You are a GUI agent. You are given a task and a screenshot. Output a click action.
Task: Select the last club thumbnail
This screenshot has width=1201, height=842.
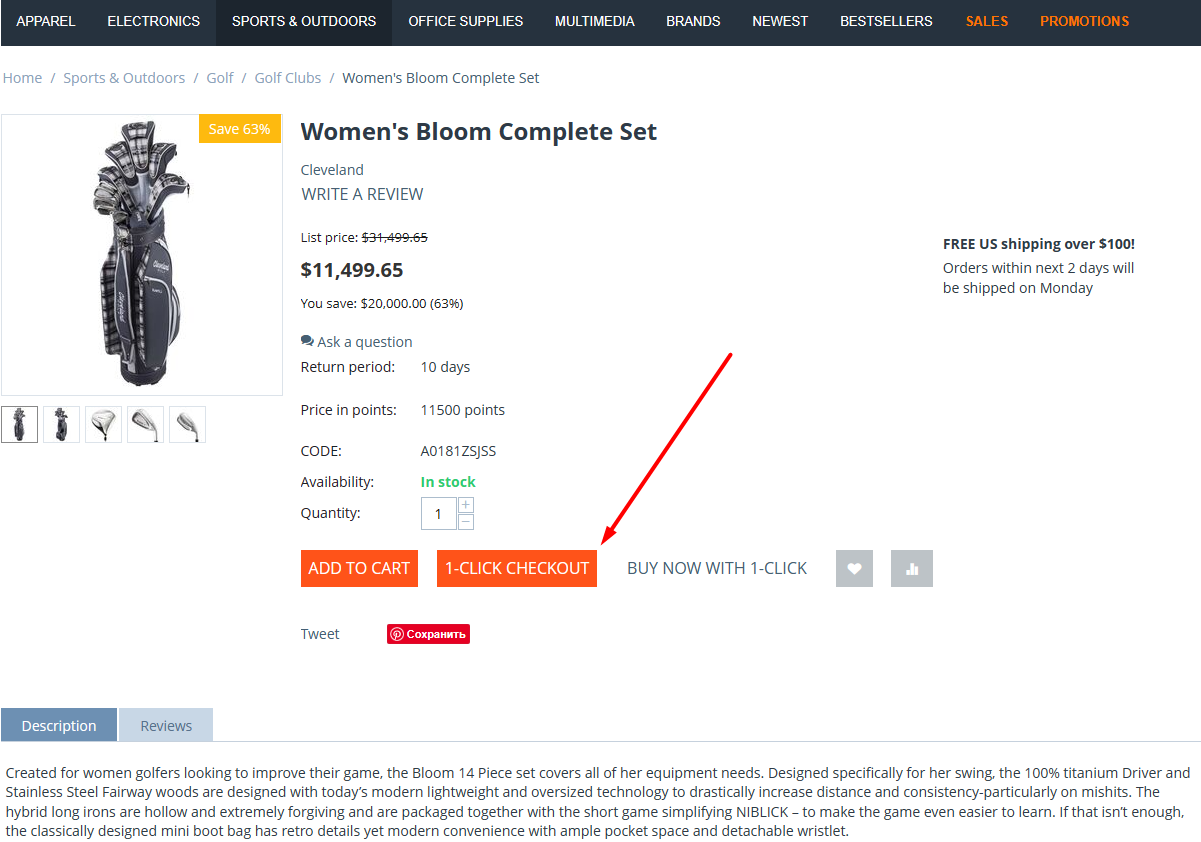[x=187, y=424]
